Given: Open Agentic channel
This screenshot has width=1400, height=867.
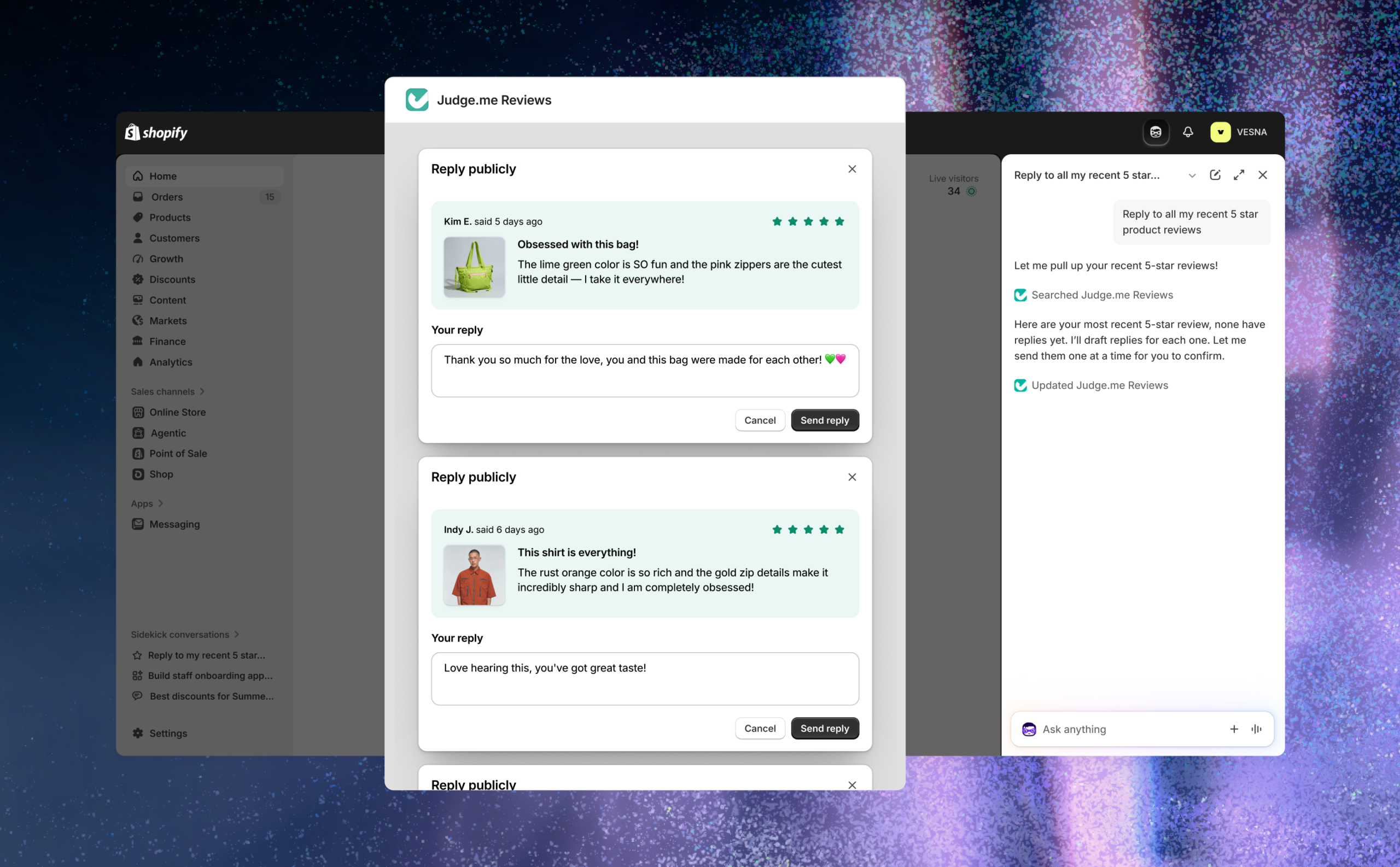Looking at the screenshot, I should 204,433.
